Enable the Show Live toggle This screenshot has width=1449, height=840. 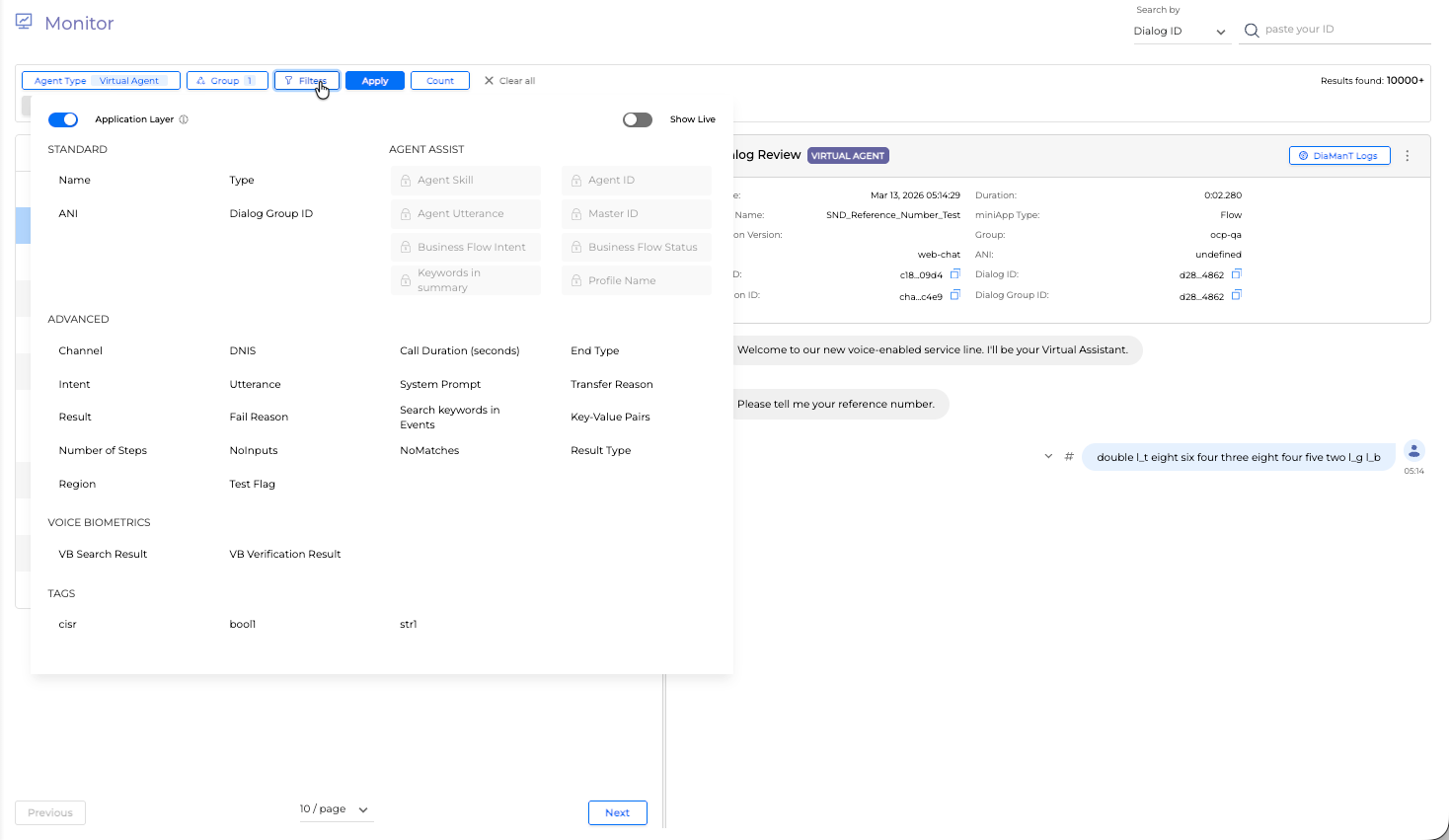coord(638,119)
